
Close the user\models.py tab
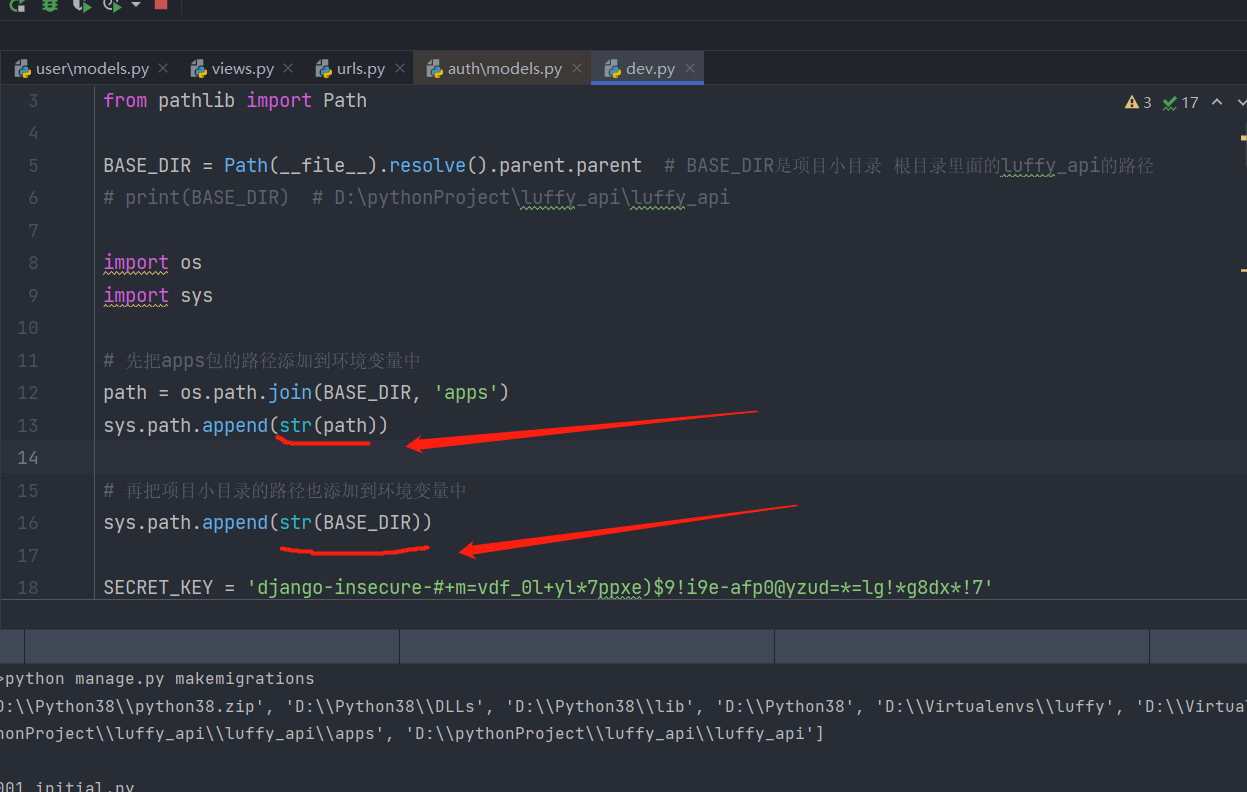[x=163, y=68]
